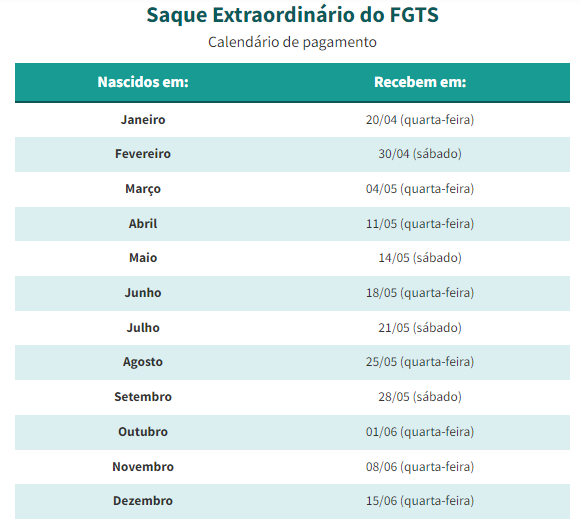Viewport: 581px width, 523px height.
Task: Click the 28/05 (sábado) date for Setembro
Action: click(x=420, y=397)
